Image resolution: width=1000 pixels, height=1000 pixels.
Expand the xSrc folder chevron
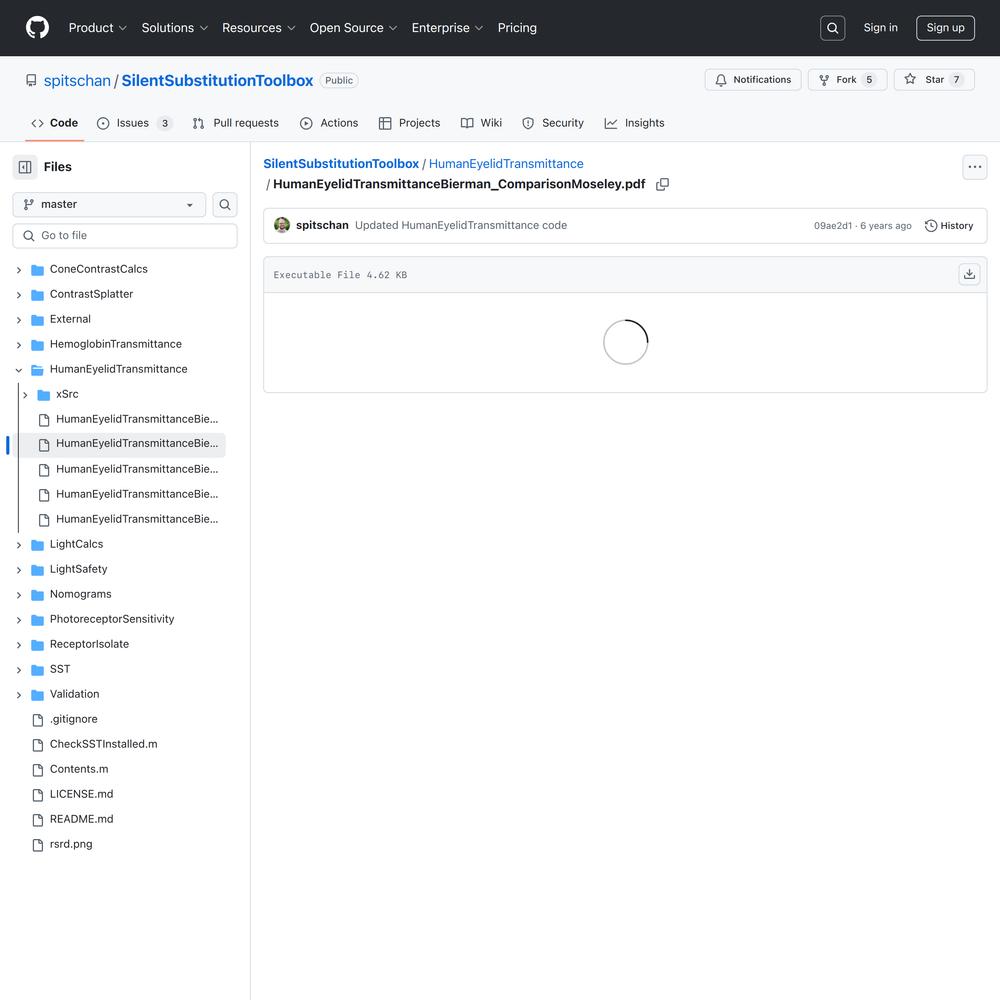pyautogui.click(x=25, y=395)
